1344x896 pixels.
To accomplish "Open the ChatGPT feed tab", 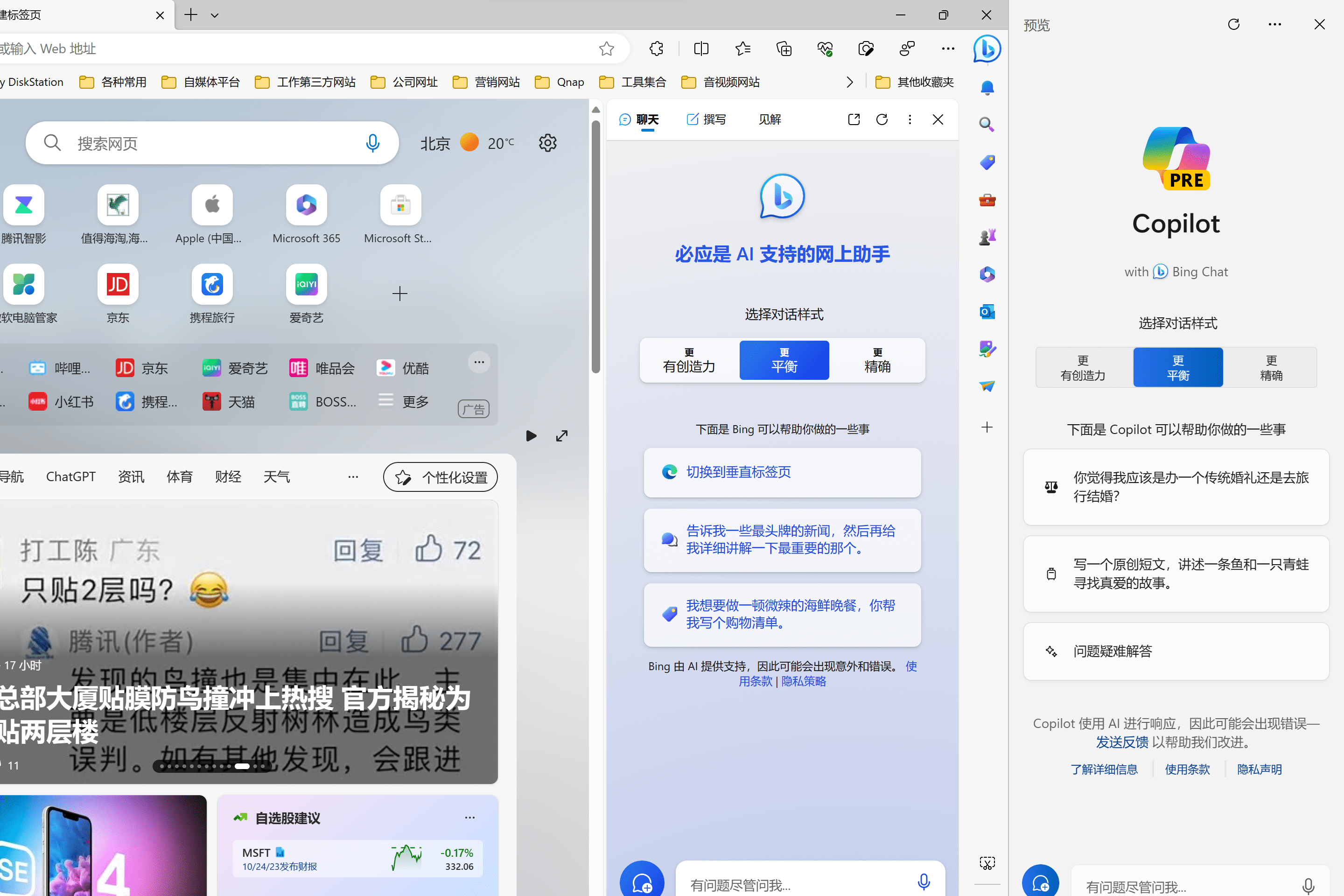I will [71, 476].
